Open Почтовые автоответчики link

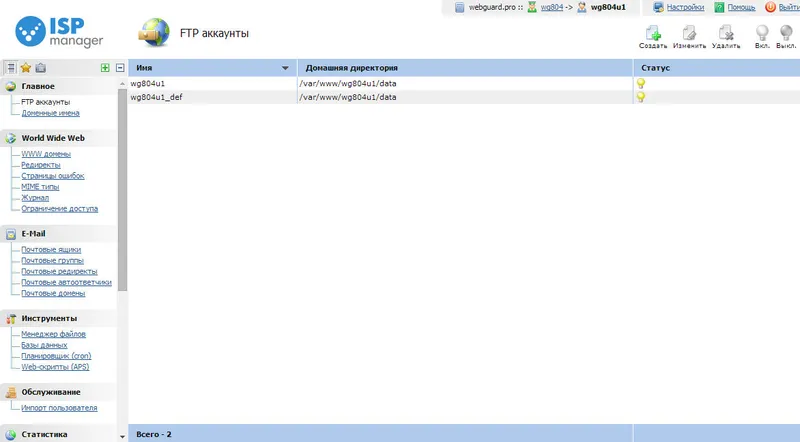(x=66, y=282)
